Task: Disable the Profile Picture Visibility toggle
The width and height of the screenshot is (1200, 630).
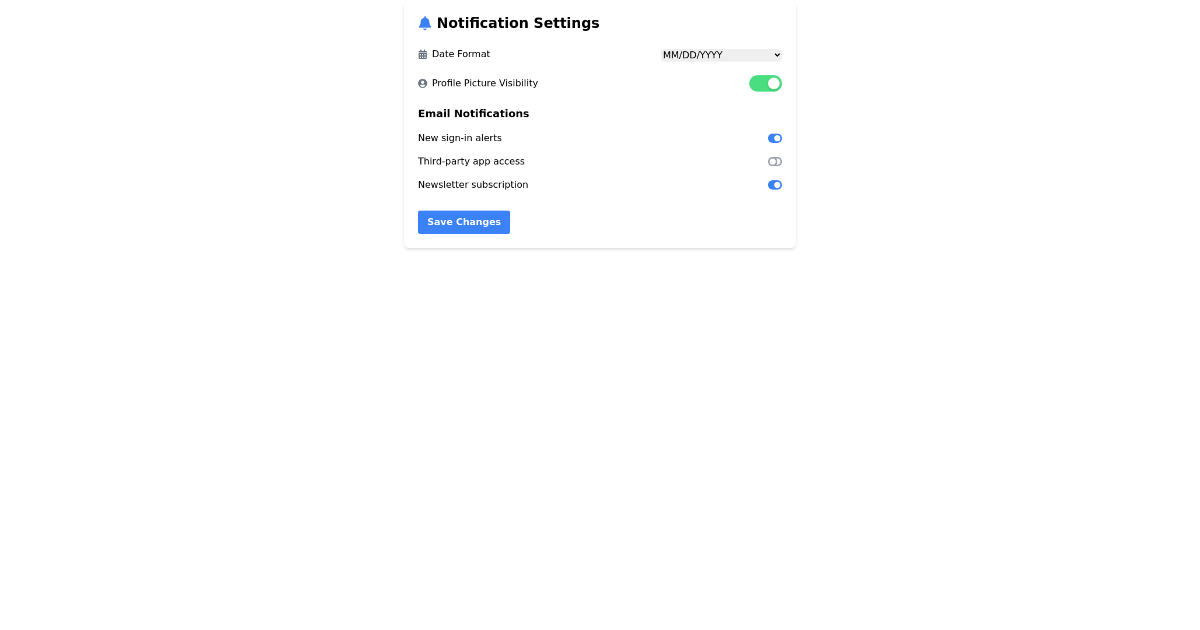Action: tap(765, 83)
